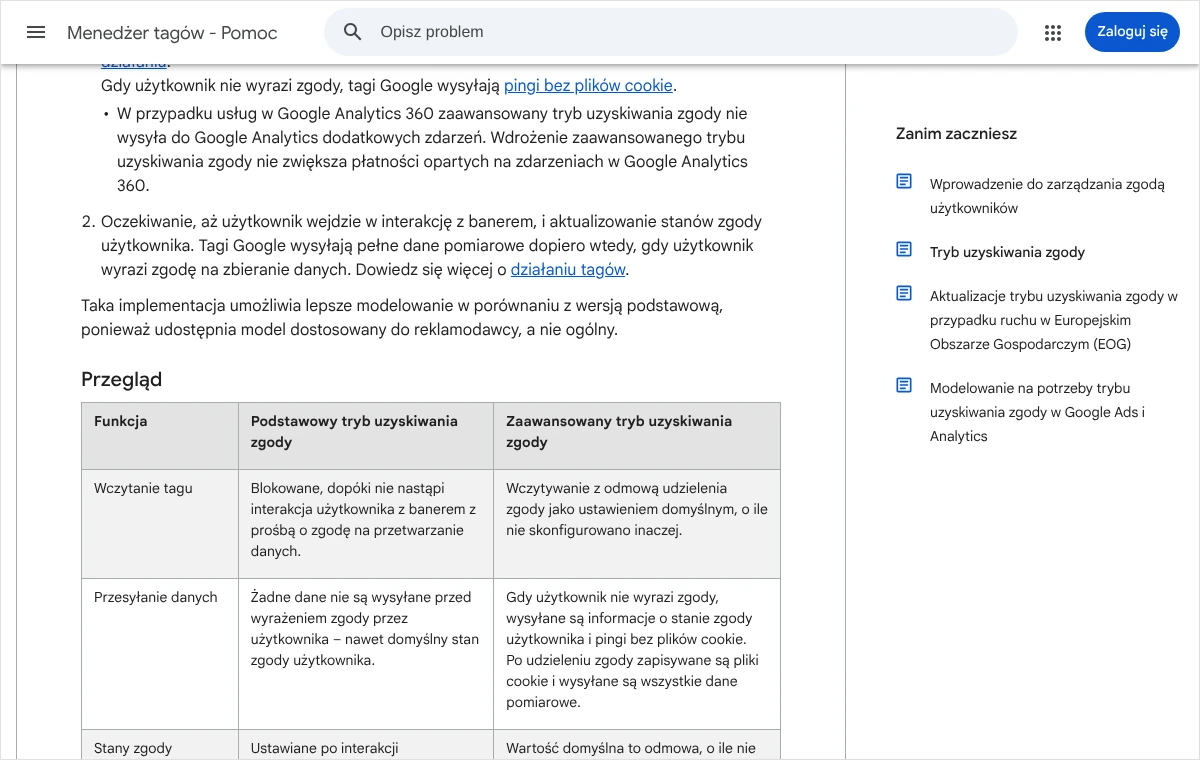Click the Przegląd section heading
Viewport: 1200px width, 760px height.
[x=121, y=380]
